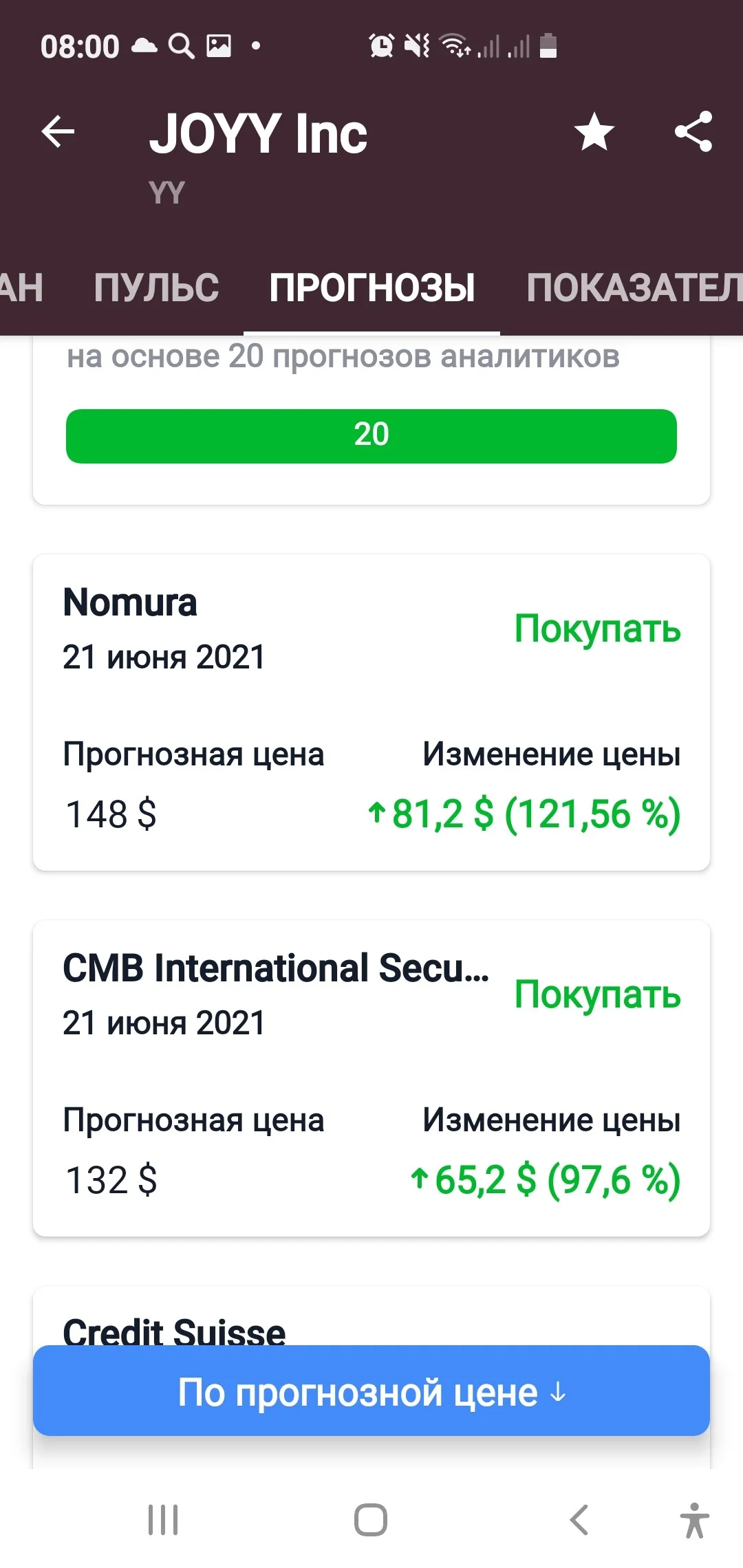Image resolution: width=743 pixels, height=1568 pixels.
Task: Tap the battery icon in status bar
Action: pos(548,46)
